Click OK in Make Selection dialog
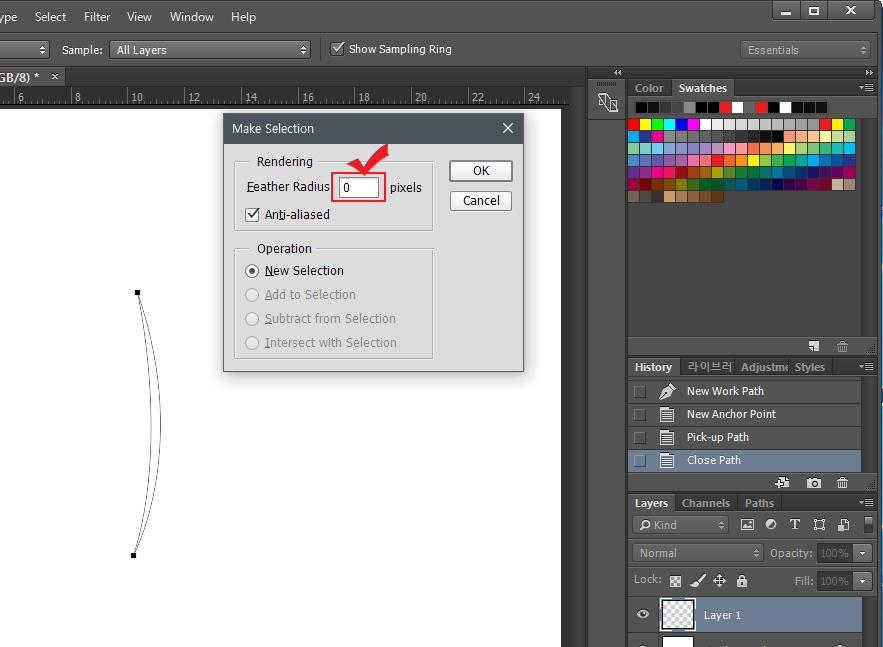Viewport: 883px width, 647px height. coord(481,171)
